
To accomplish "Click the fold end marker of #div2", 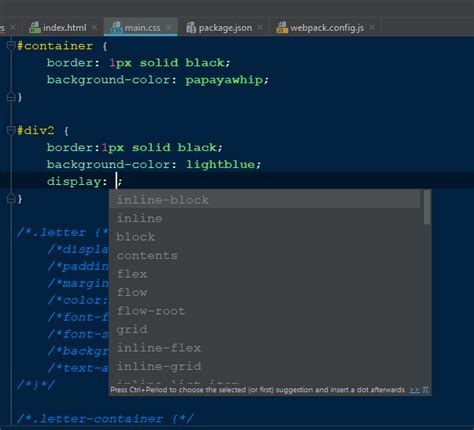I will click(x=11, y=199).
